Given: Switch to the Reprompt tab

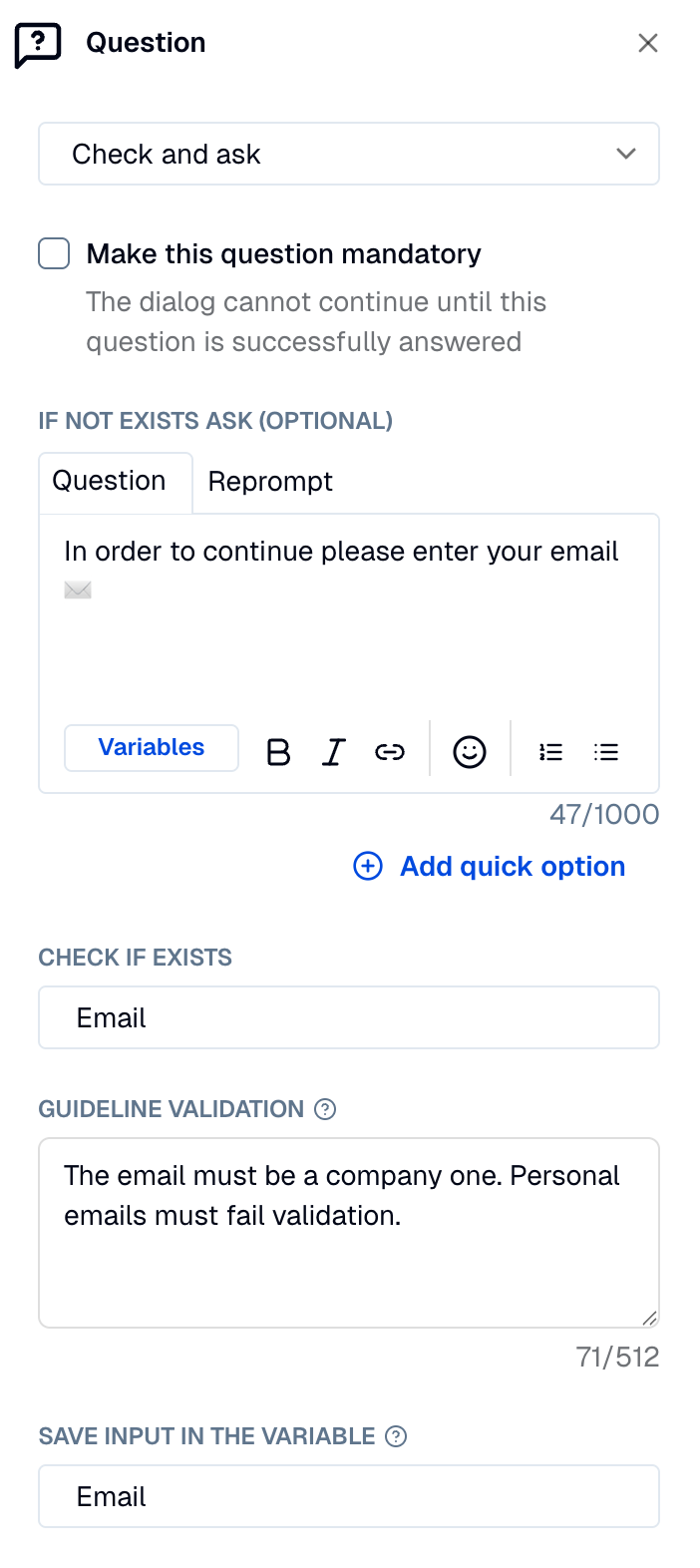Looking at the screenshot, I should 270,482.
